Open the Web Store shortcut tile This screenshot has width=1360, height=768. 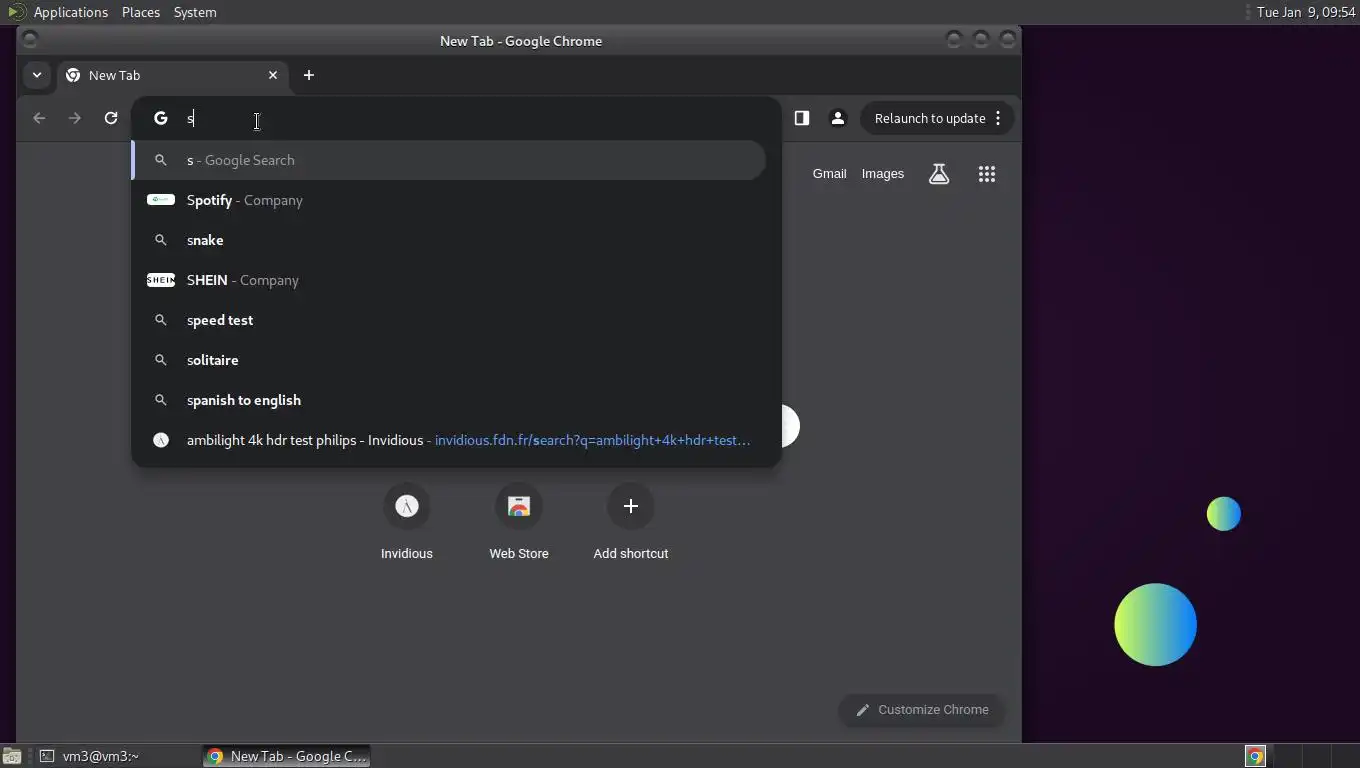(x=518, y=522)
